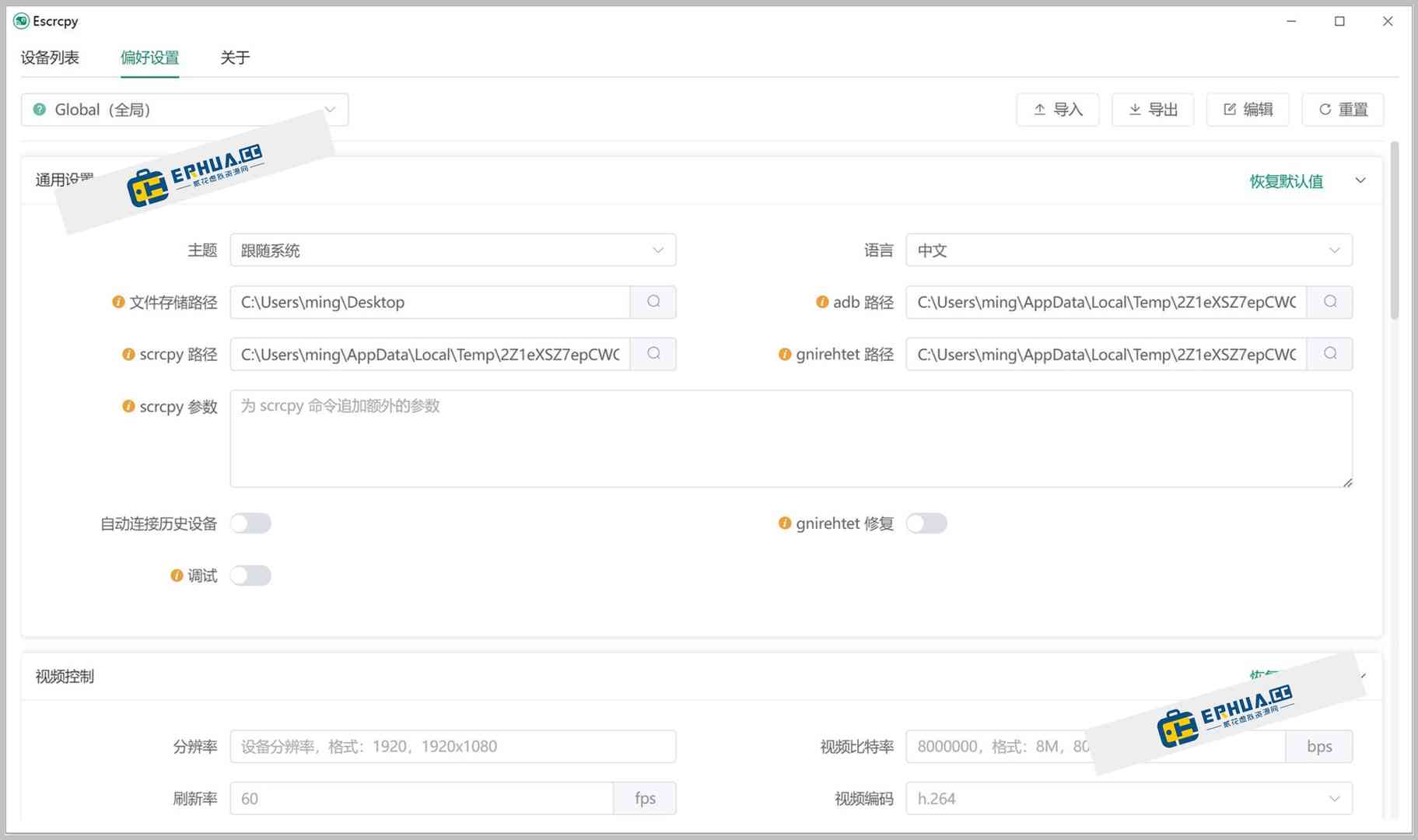Click the scrcpy 路径 input field

[x=430, y=354]
